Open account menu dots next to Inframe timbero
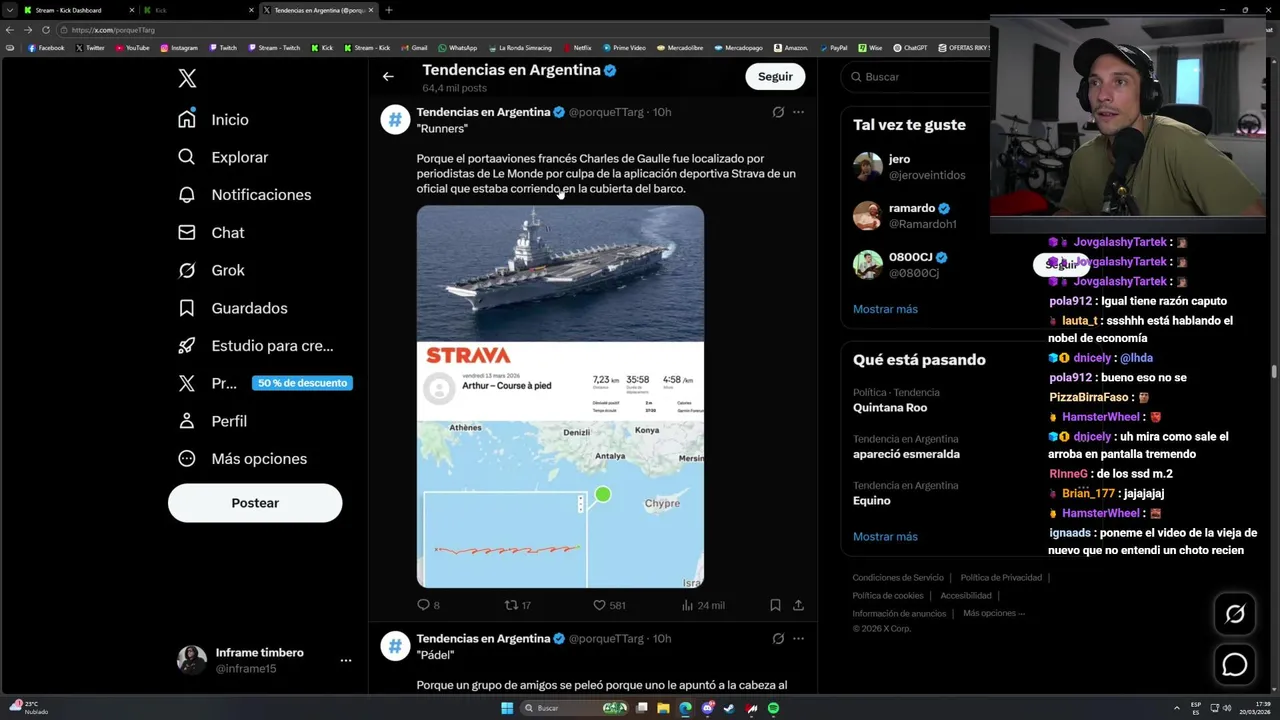This screenshot has height=720, width=1280. (345, 660)
